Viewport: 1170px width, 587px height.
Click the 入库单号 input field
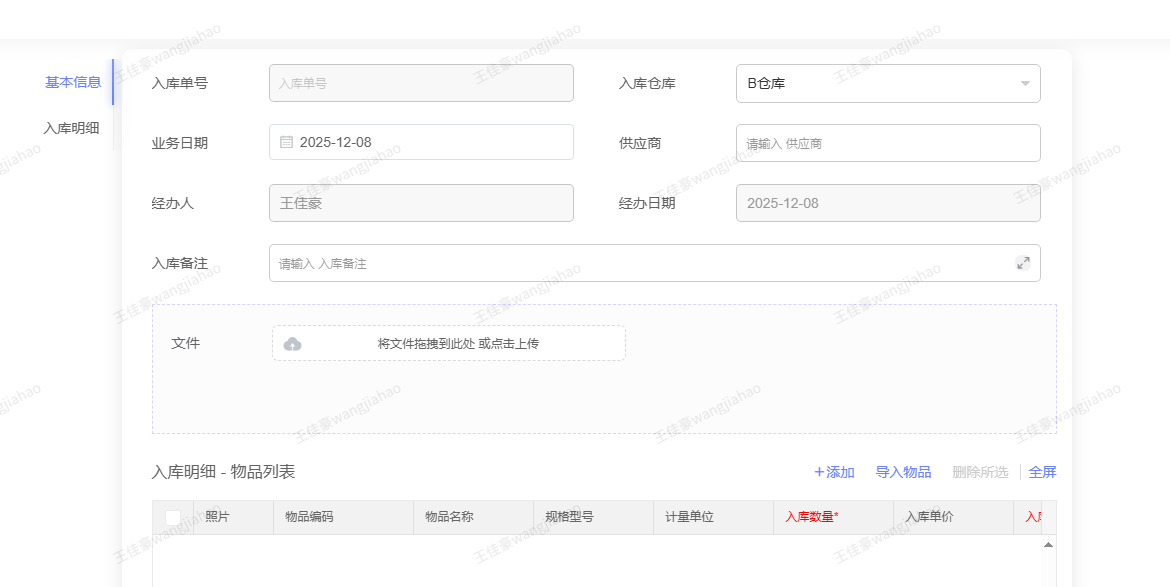click(x=421, y=84)
